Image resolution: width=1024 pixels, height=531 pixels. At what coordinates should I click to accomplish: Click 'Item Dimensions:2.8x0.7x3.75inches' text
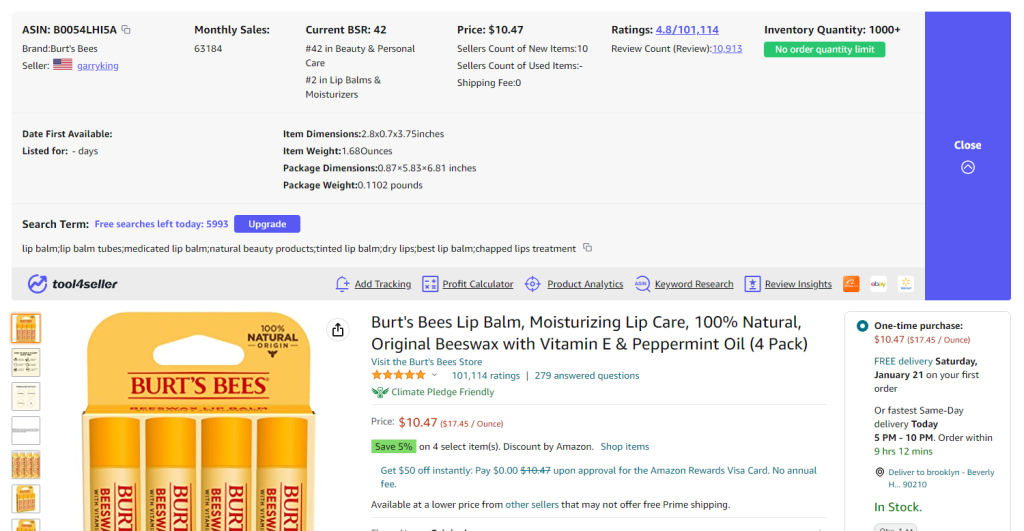363,134
